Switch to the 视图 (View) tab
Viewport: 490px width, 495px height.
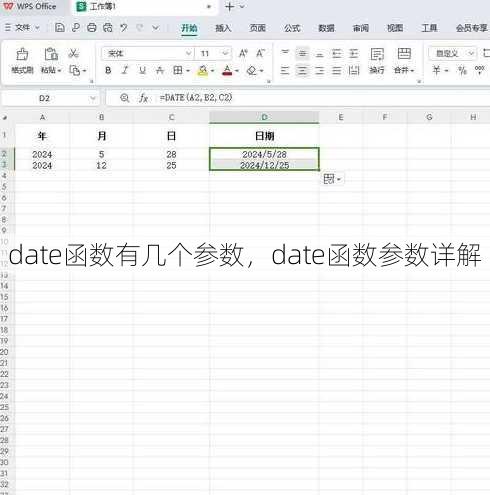(x=395, y=28)
